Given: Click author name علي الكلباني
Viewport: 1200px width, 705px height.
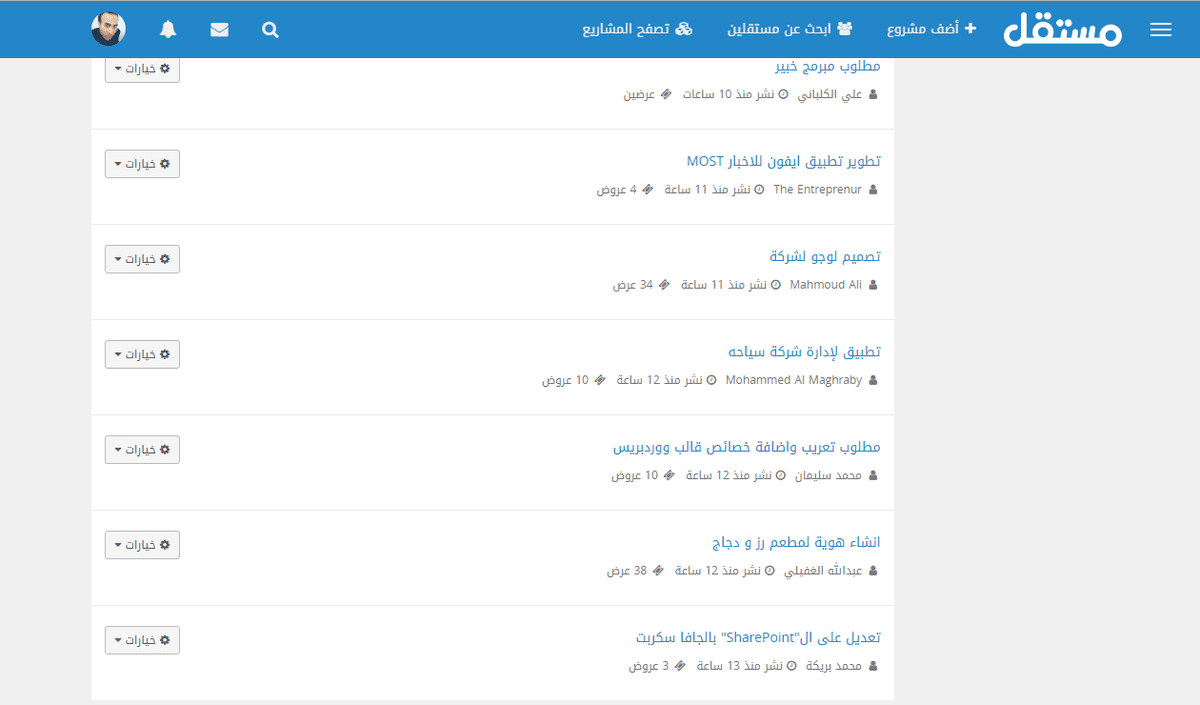Looking at the screenshot, I should tap(828, 94).
